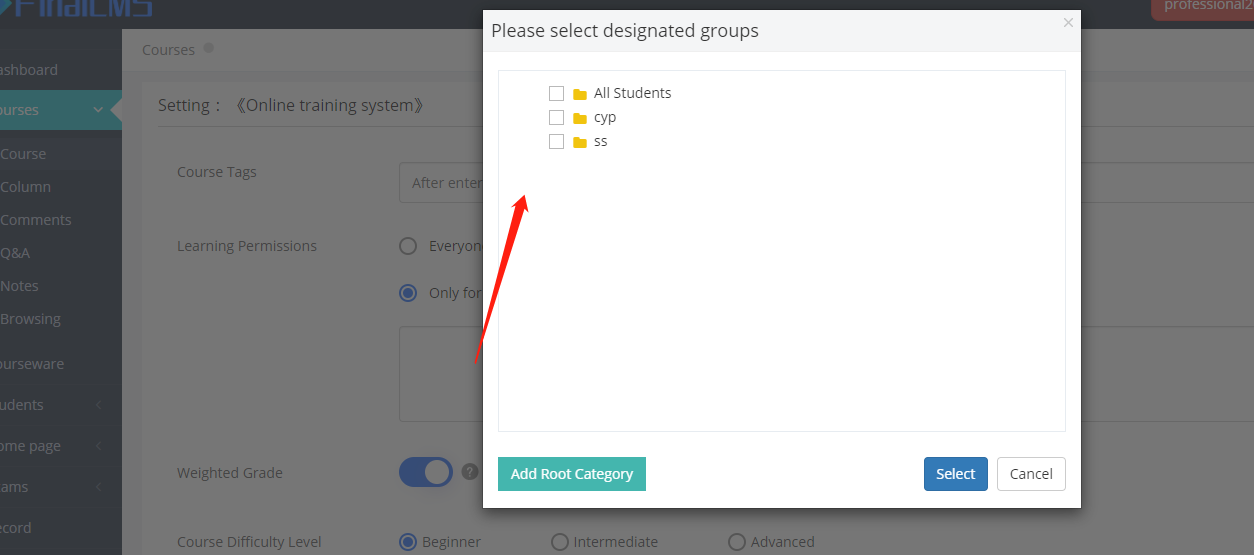Click the ss folder icon
1254x555 pixels.
(x=580, y=142)
